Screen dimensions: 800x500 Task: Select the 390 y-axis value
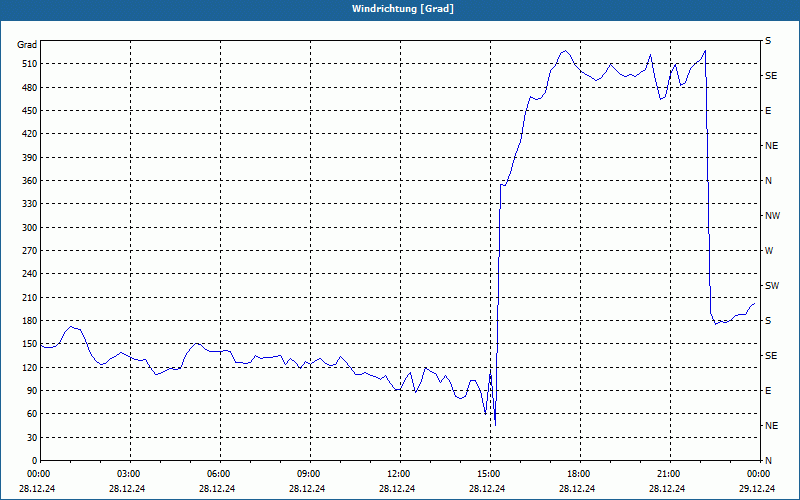[x=29, y=158]
